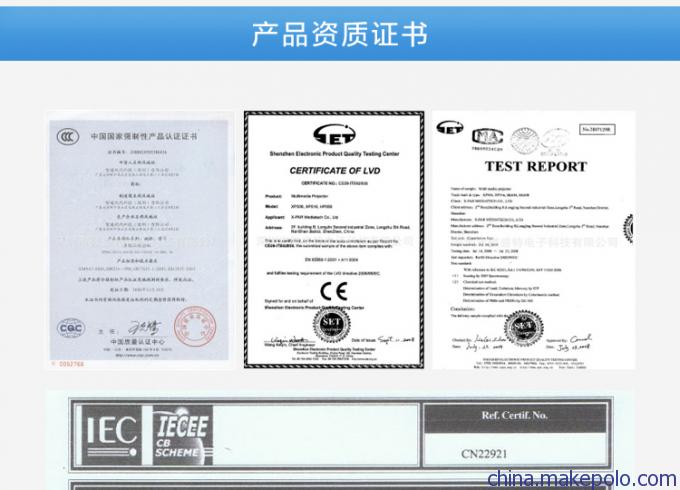Open the Certificate of LVD image
The image size is (680, 490).
[x=334, y=240]
